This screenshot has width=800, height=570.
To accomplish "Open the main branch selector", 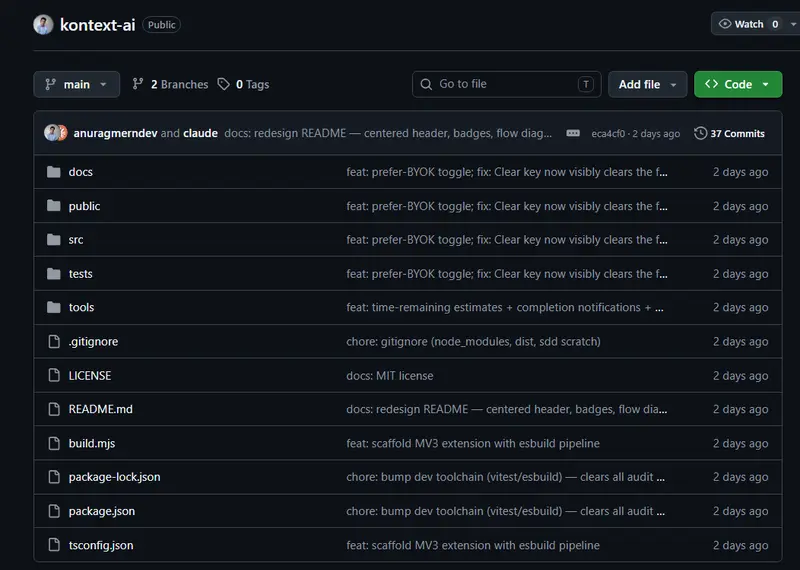I will coord(77,84).
